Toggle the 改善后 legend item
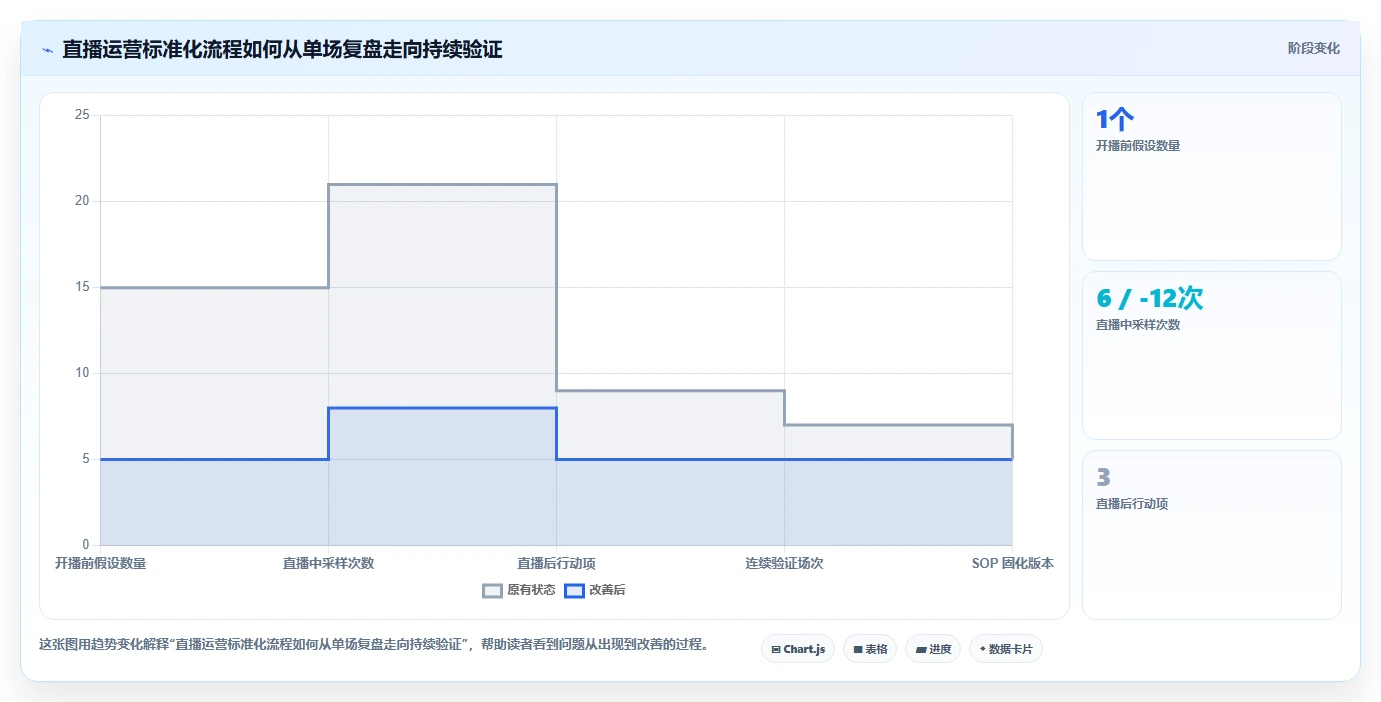The image size is (1381, 702). [x=595, y=590]
